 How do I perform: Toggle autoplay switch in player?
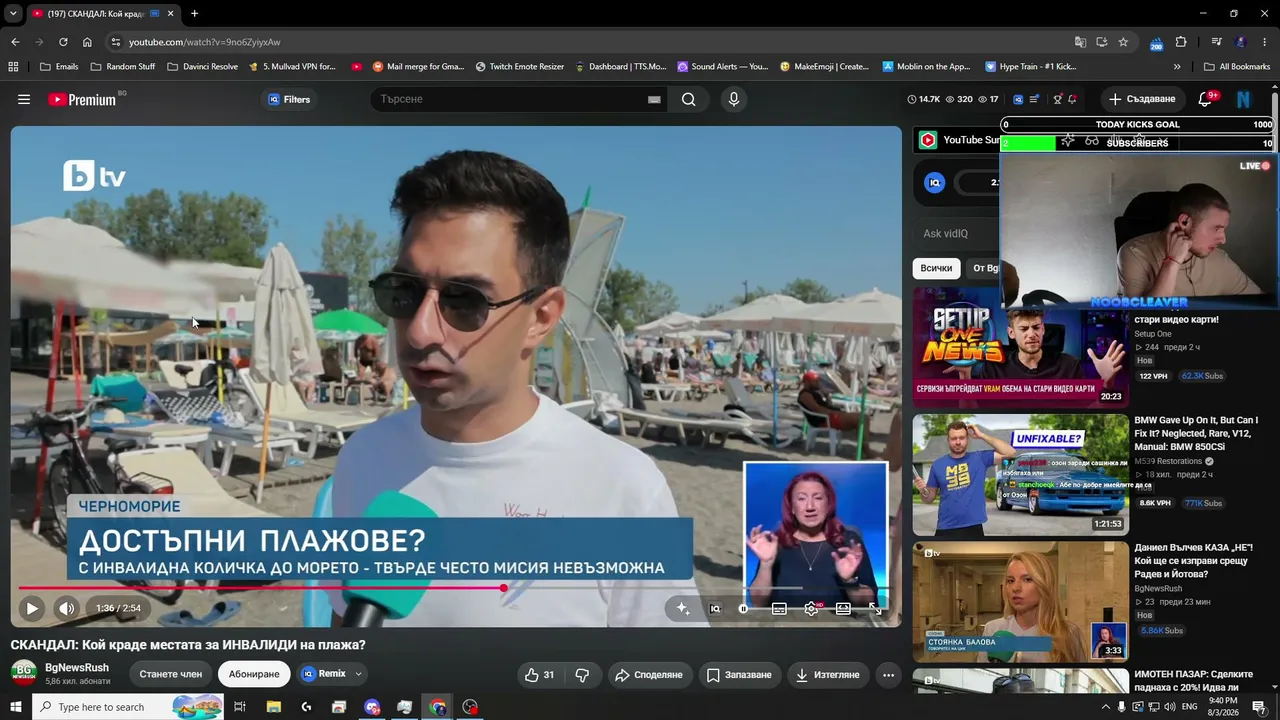click(x=745, y=608)
